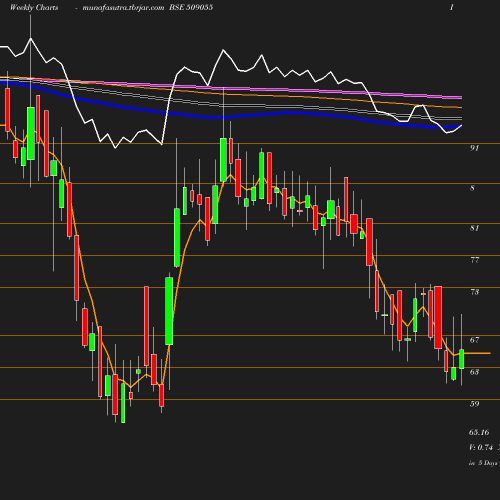Select the 77 price axis label
Screen dimensions: 500x500
[x=475, y=260]
